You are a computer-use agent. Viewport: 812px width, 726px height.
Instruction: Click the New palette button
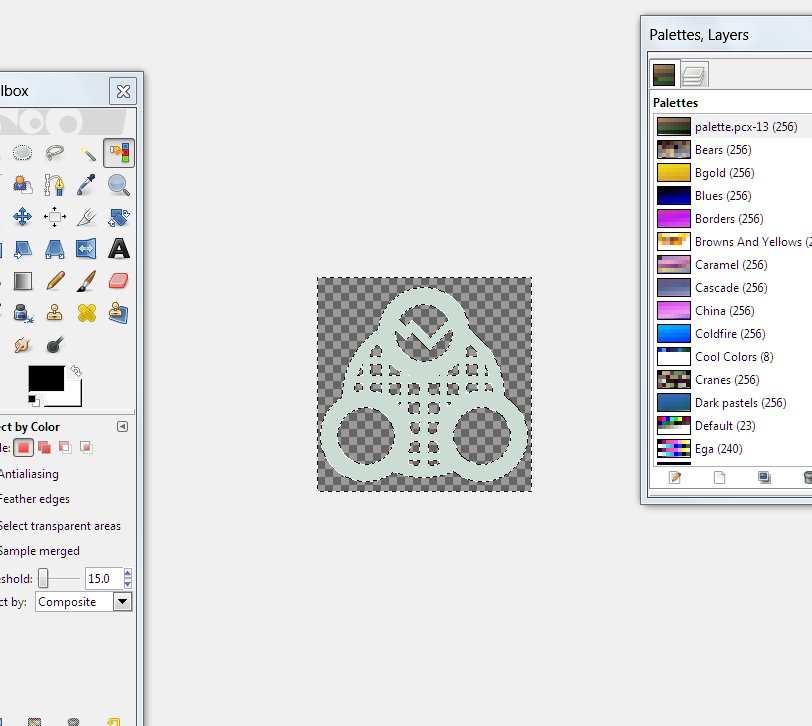coord(719,478)
